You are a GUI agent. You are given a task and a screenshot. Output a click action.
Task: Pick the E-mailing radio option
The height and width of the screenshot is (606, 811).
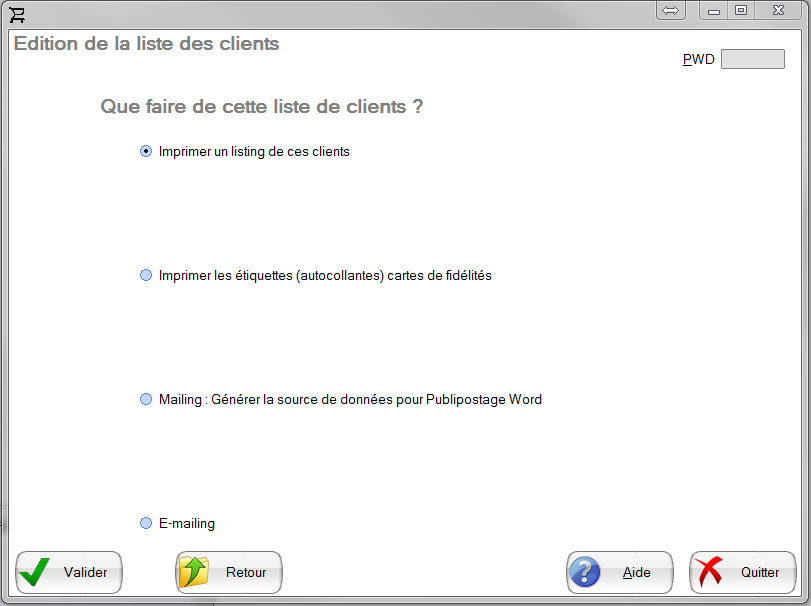click(146, 523)
